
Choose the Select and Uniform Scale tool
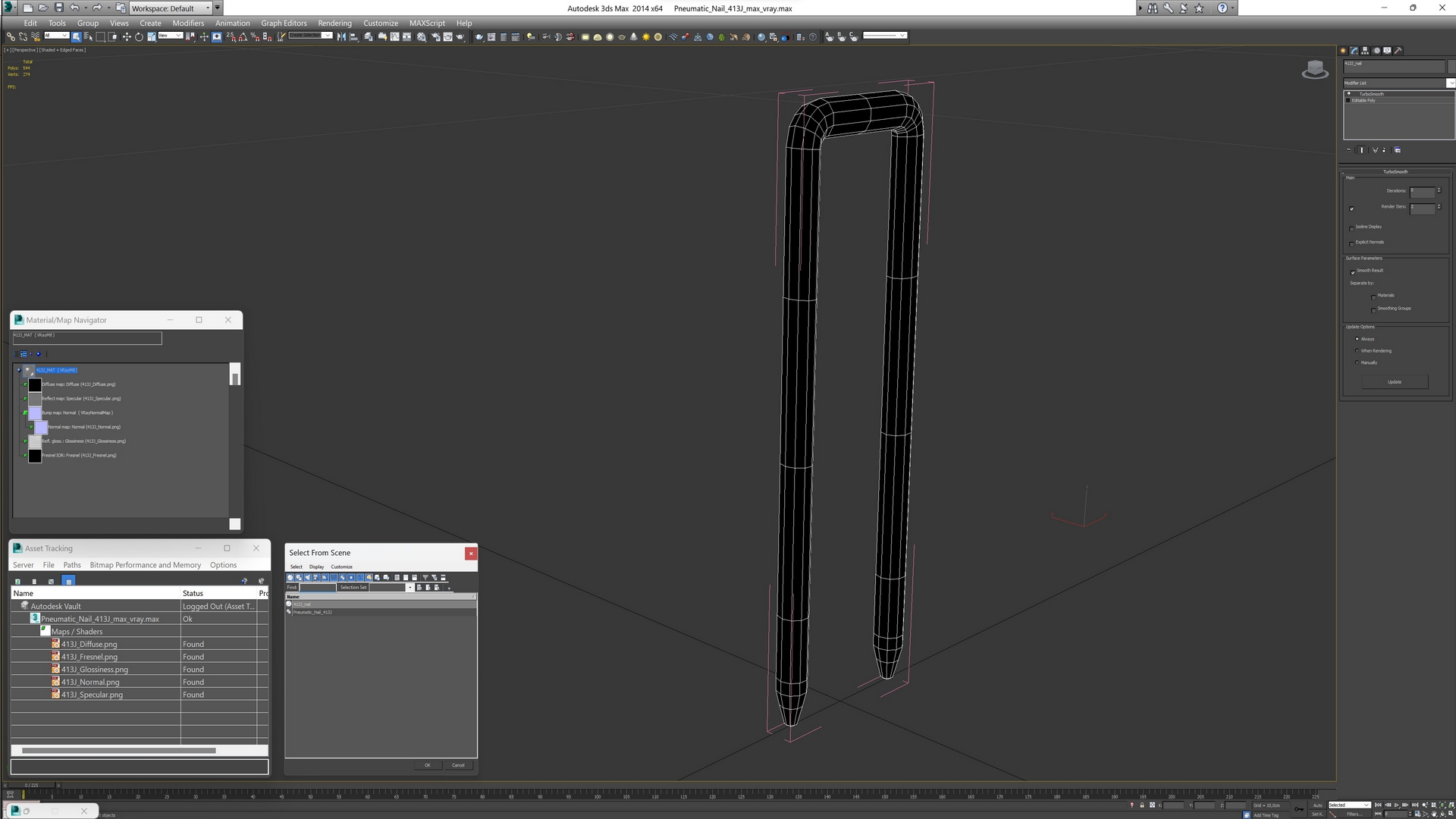coord(152,36)
